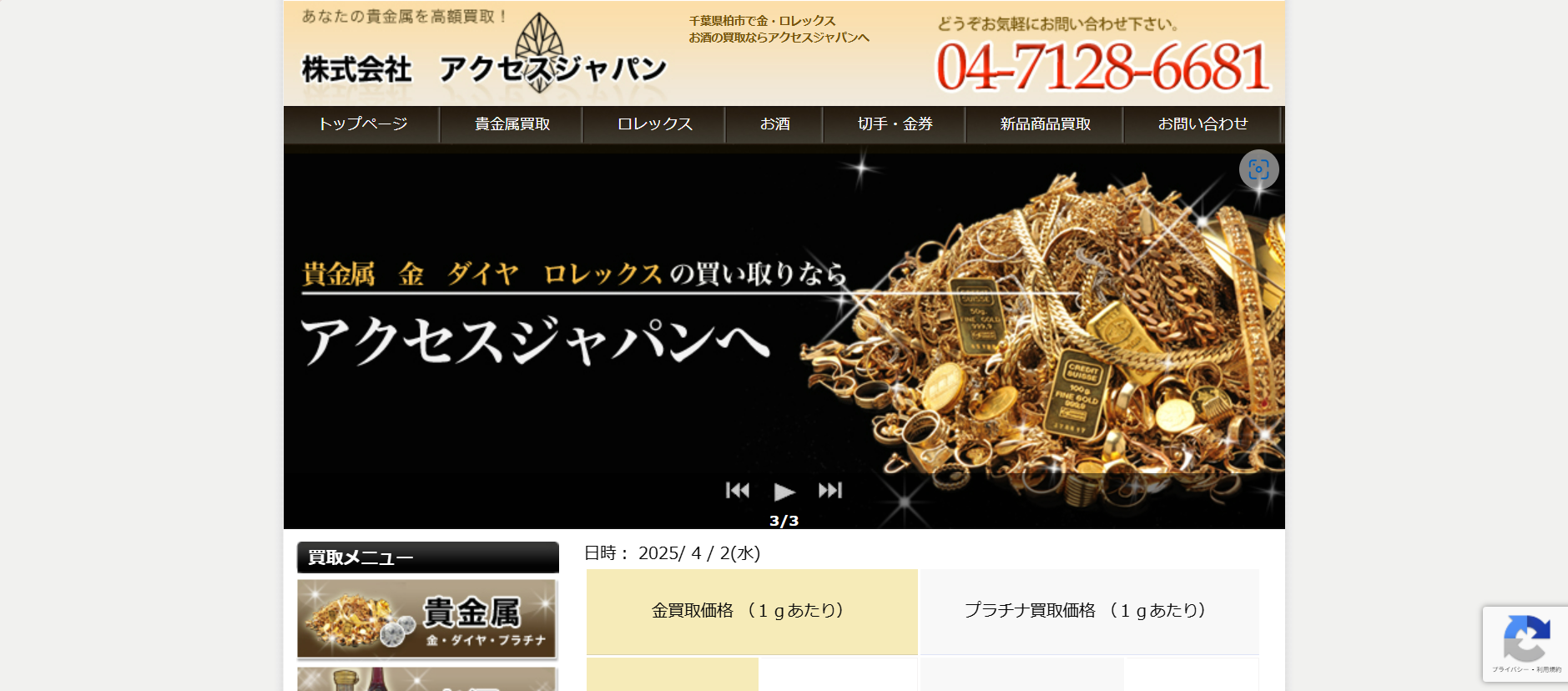Click the 貴金属 金・ダイヤ・プラチナ sidebar banner
Viewport: 1568px width, 691px height.
coord(427,619)
